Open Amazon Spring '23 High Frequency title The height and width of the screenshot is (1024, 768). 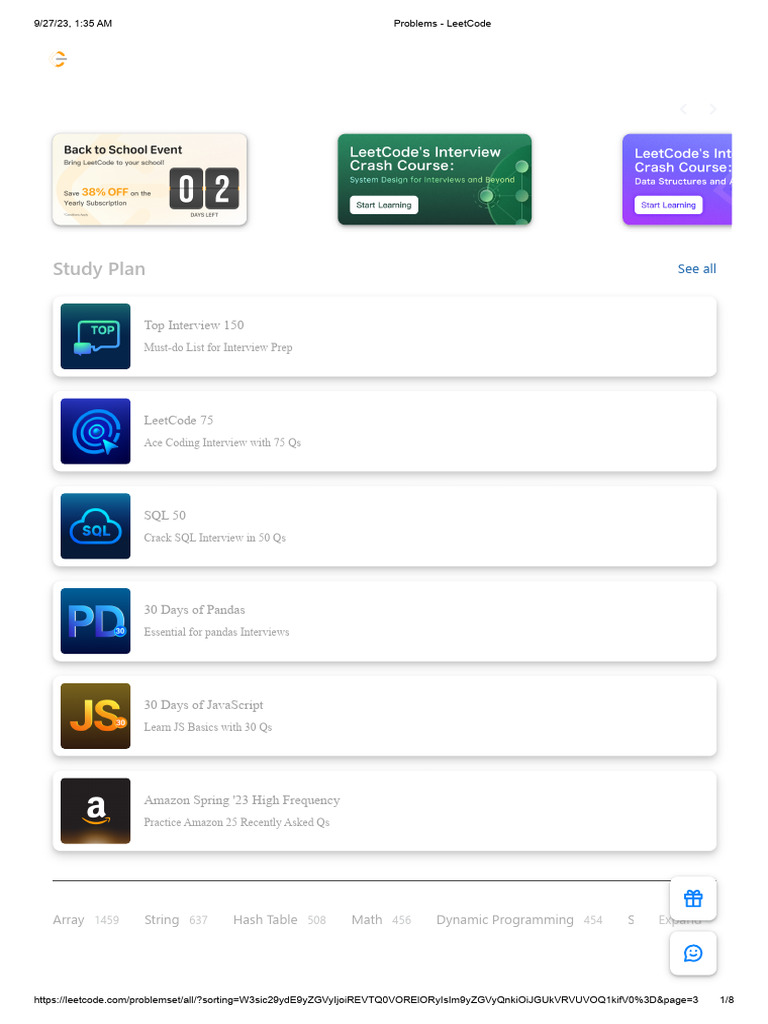pos(242,800)
